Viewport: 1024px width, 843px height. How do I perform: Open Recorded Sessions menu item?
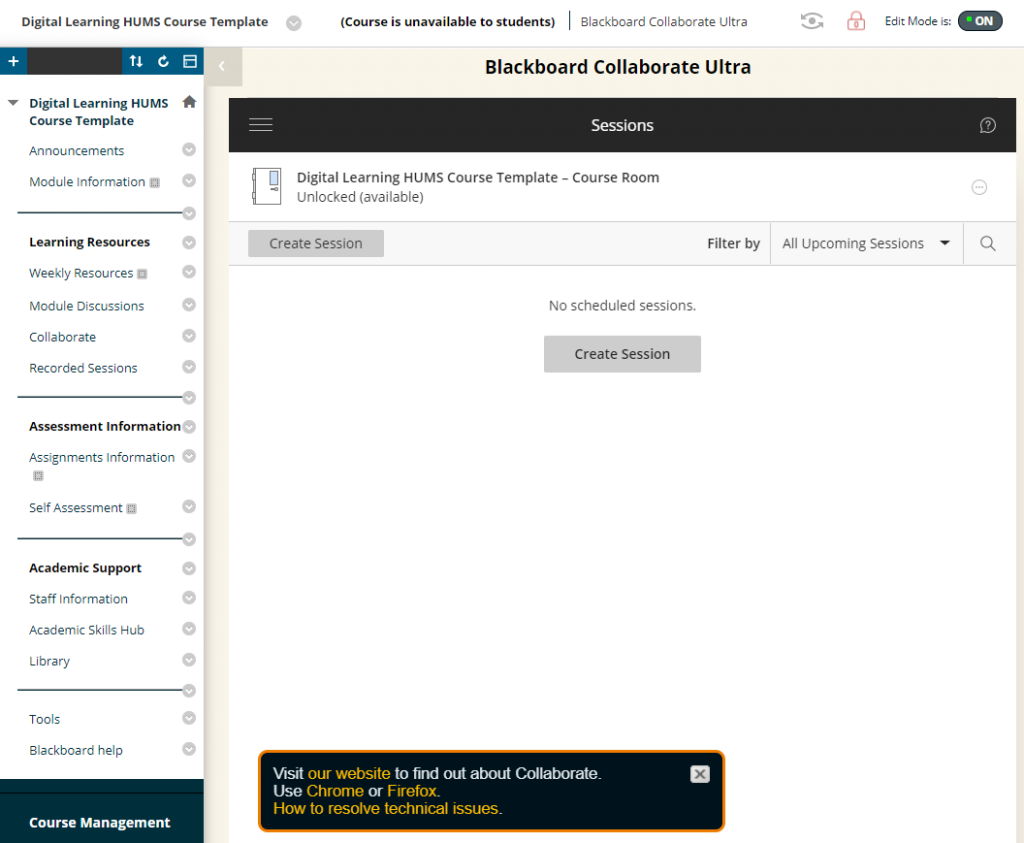coord(83,368)
